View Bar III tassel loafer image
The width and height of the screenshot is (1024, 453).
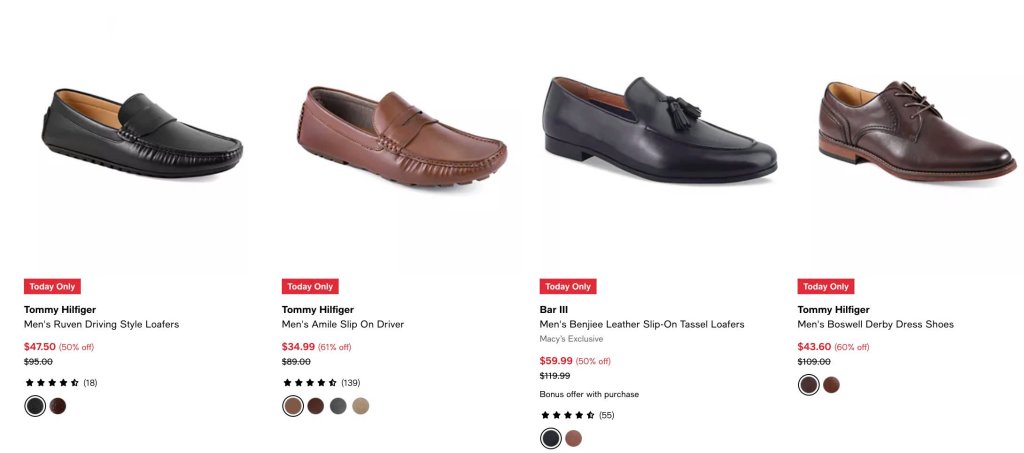(660, 129)
